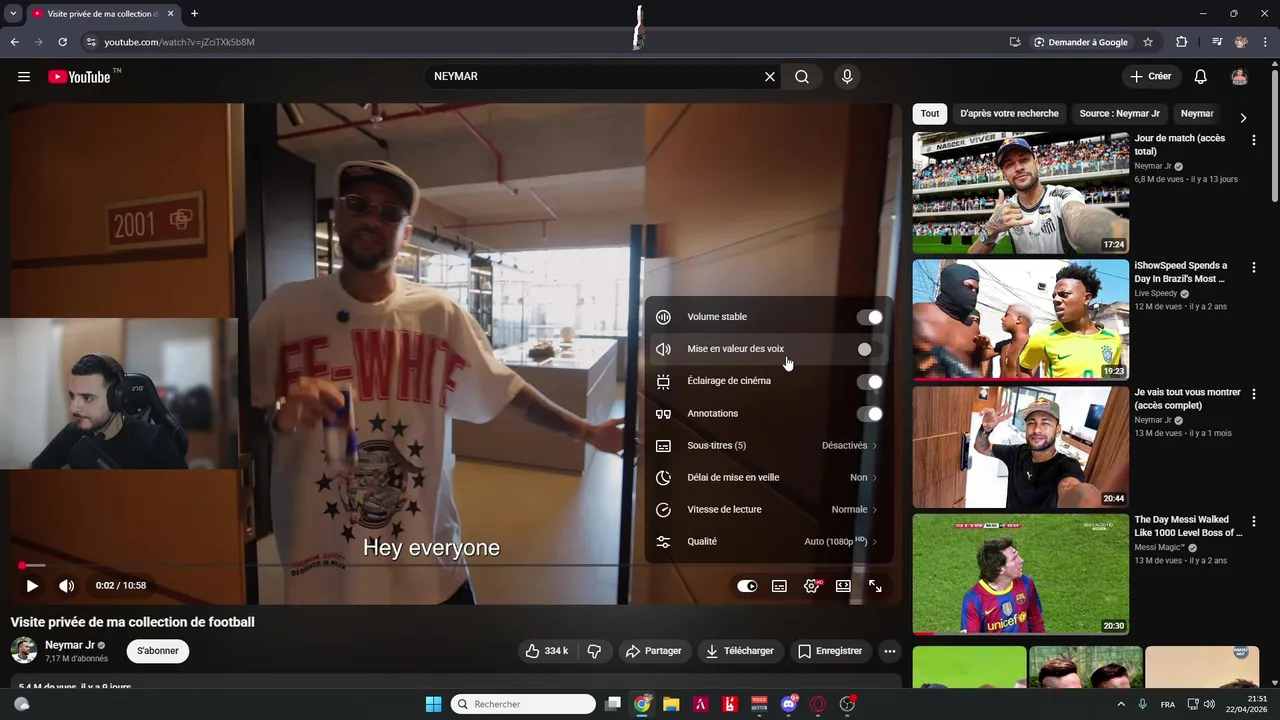Open the YouTube hamburger guide menu
This screenshot has width=1280, height=720.
(24, 77)
